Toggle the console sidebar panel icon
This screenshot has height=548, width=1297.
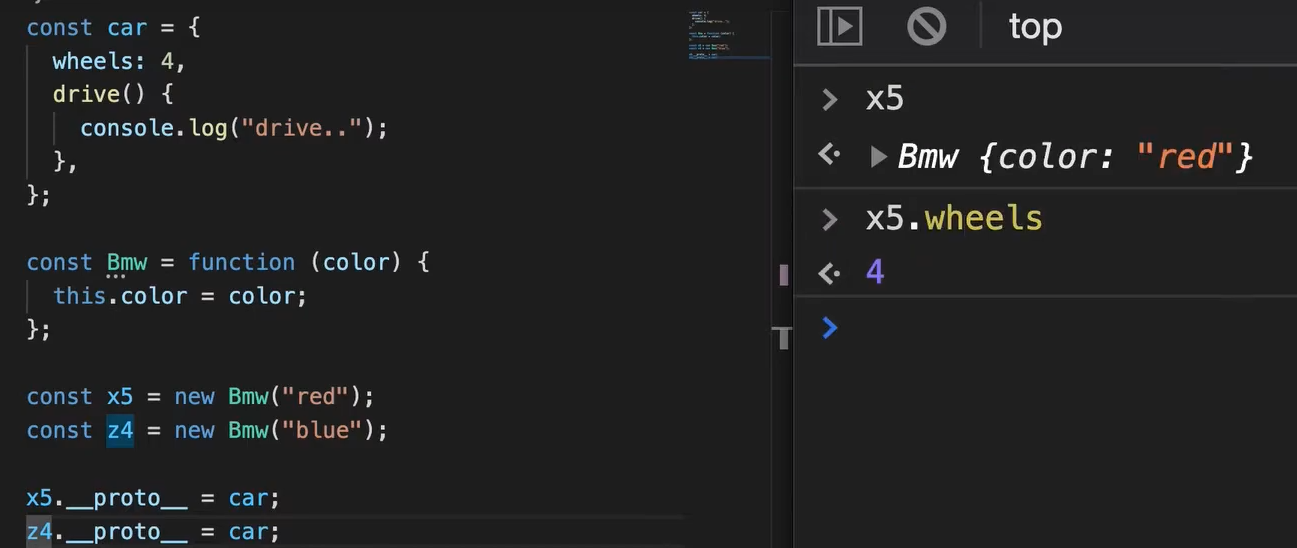pos(839,25)
